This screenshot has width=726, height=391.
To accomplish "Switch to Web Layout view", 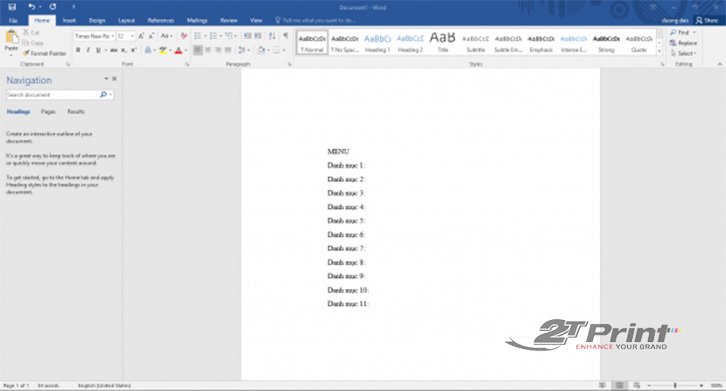I will (x=637, y=385).
